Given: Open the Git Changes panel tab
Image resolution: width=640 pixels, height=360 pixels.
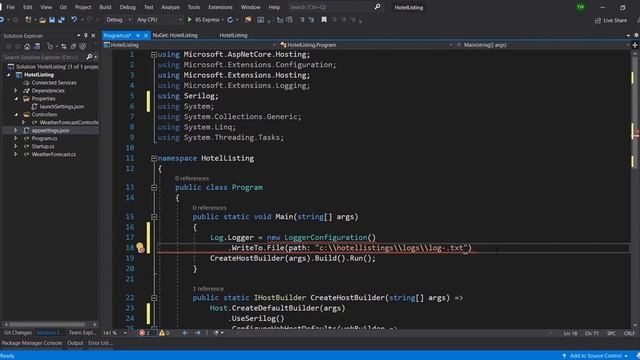Looking at the screenshot, I should (18, 333).
